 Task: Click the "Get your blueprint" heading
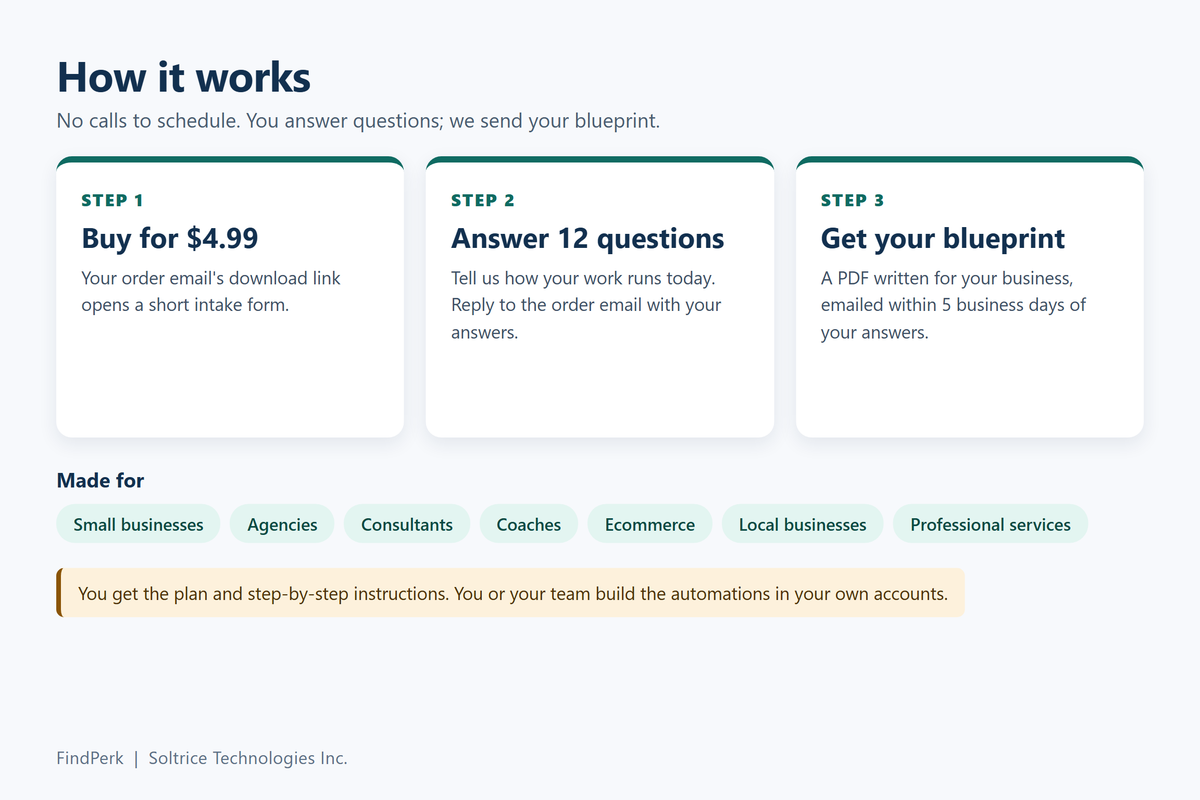[943, 238]
